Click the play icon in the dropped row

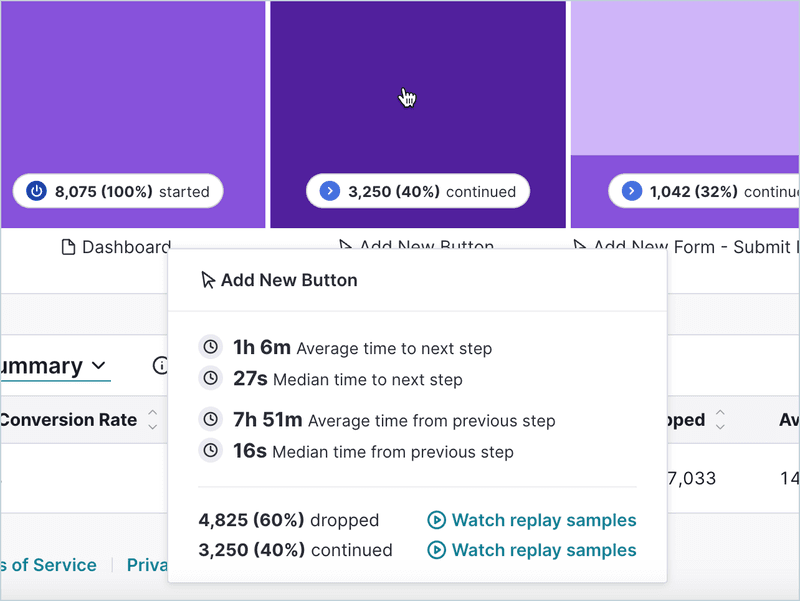[436, 520]
